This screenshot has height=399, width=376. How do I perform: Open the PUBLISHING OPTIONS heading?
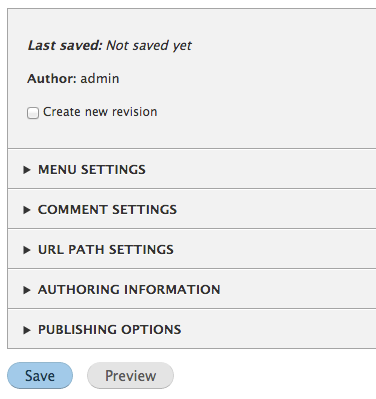click(x=109, y=330)
